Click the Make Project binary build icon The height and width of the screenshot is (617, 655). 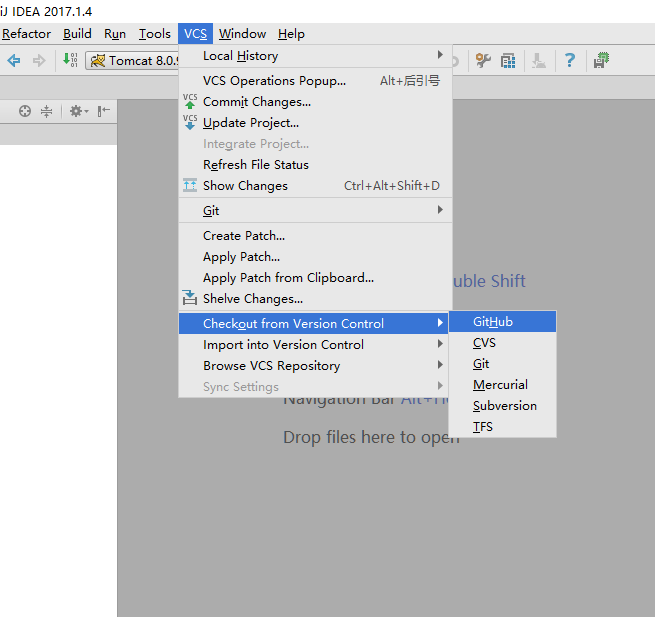coord(70,60)
